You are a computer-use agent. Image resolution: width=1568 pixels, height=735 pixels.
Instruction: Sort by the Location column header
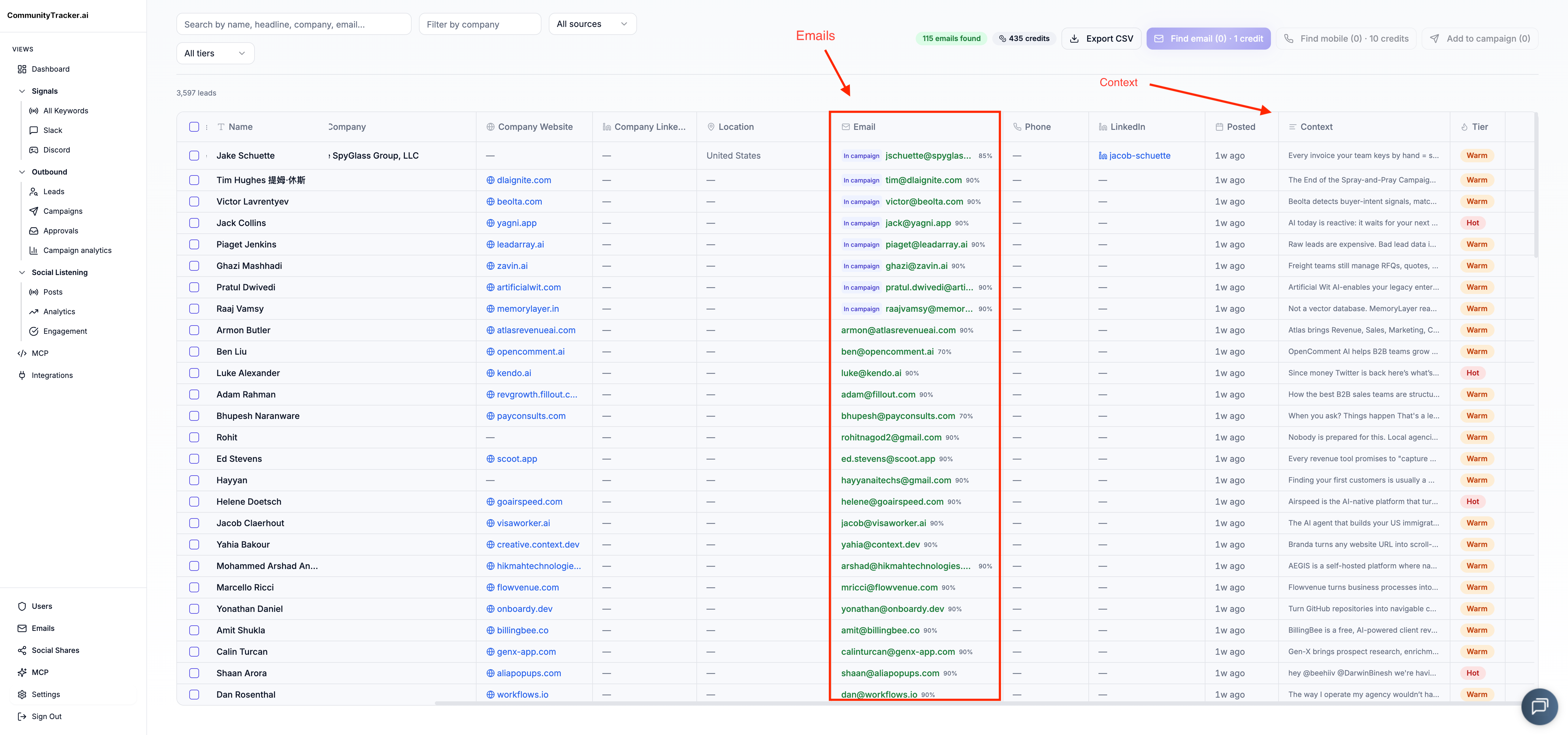point(736,126)
